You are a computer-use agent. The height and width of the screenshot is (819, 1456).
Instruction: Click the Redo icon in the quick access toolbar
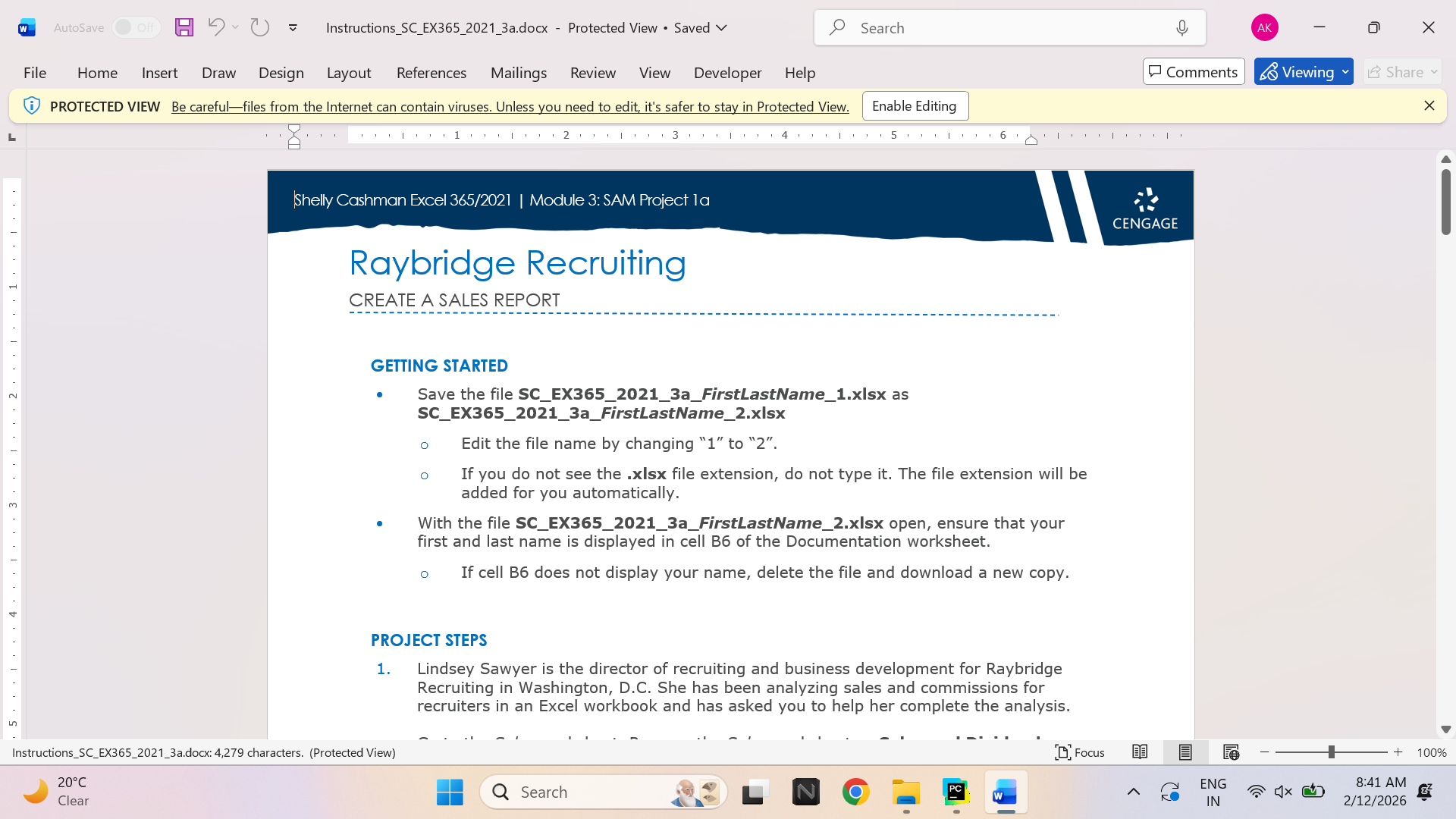pyautogui.click(x=260, y=27)
